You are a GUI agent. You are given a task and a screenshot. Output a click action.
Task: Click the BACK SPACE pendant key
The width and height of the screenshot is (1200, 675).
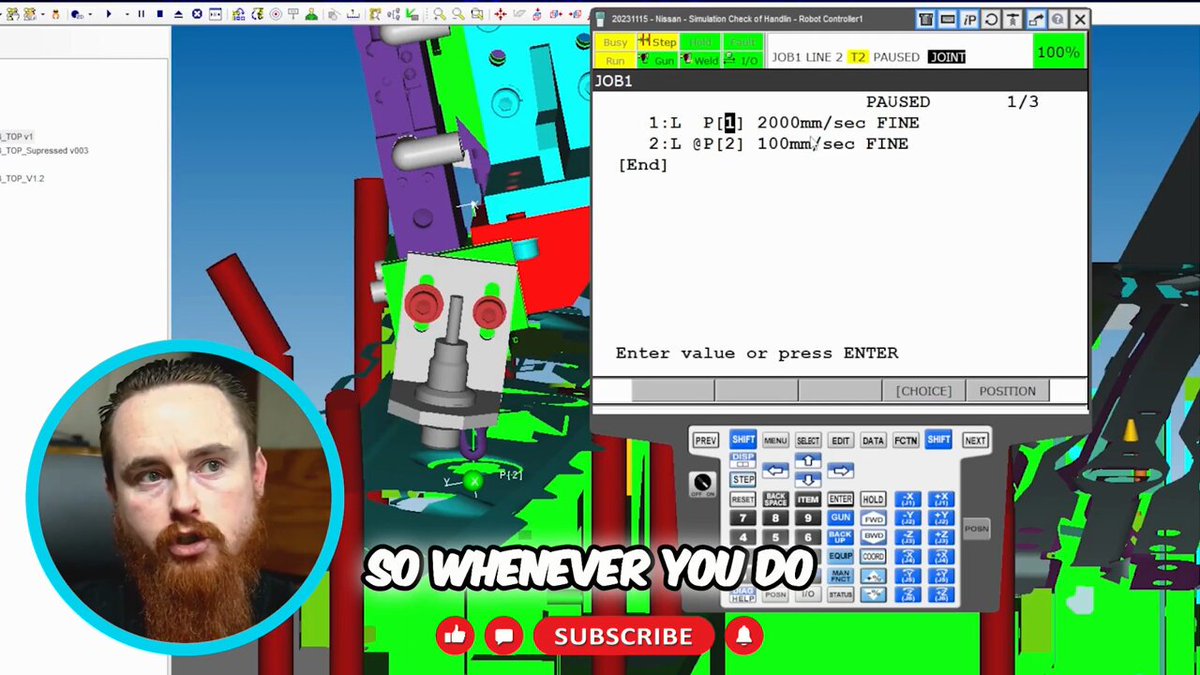point(776,499)
